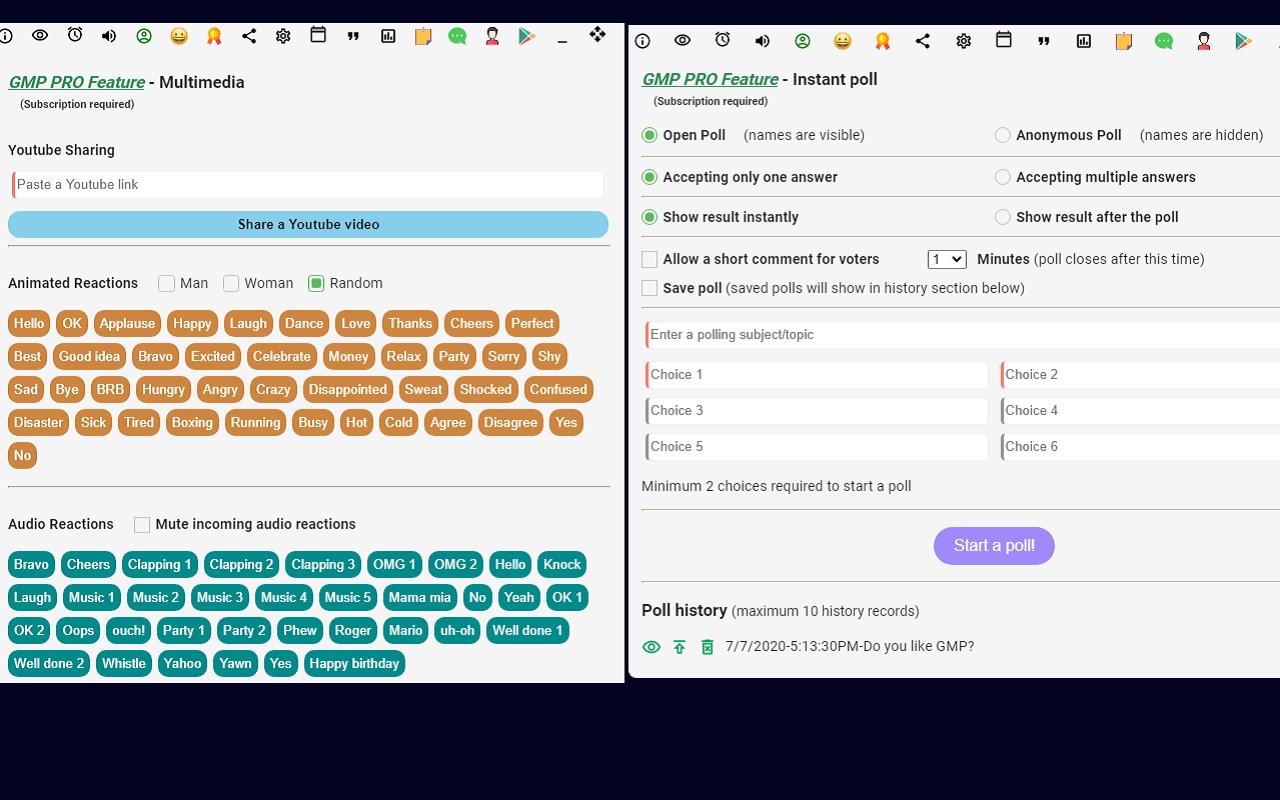
Task: Click the speaker icon in Instant poll panel toolbar
Action: click(x=762, y=41)
